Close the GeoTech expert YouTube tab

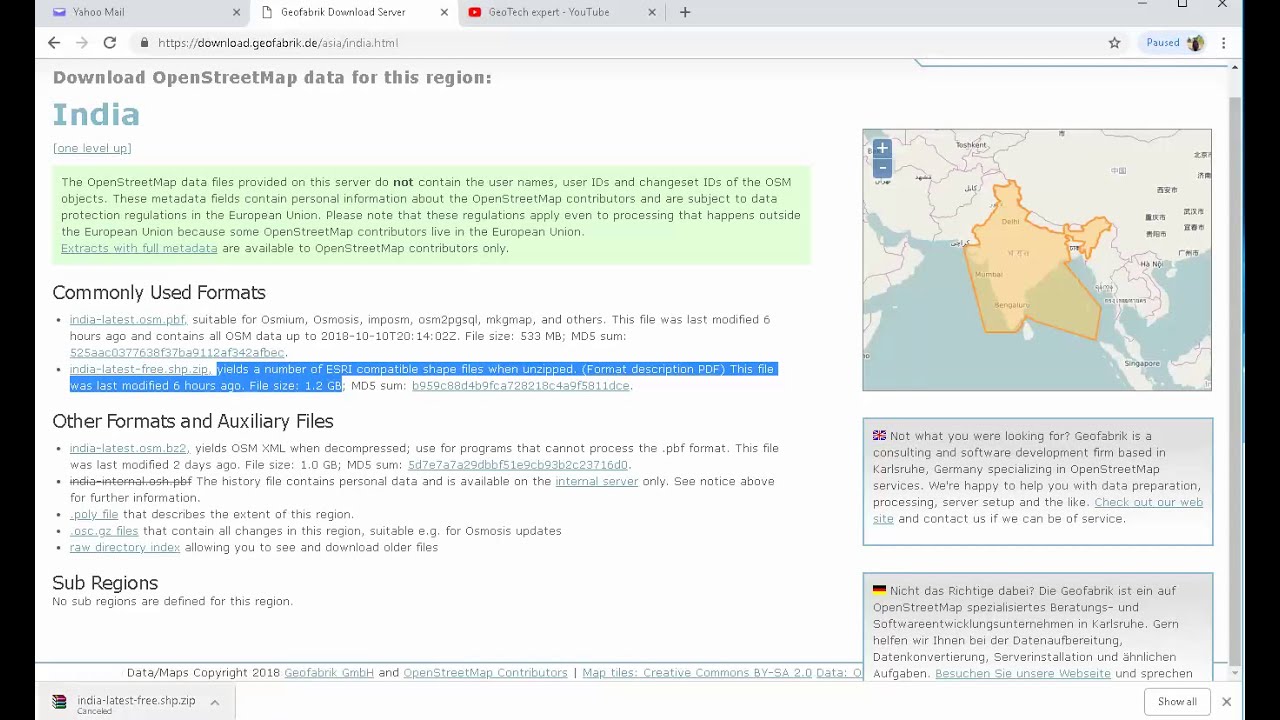(652, 12)
